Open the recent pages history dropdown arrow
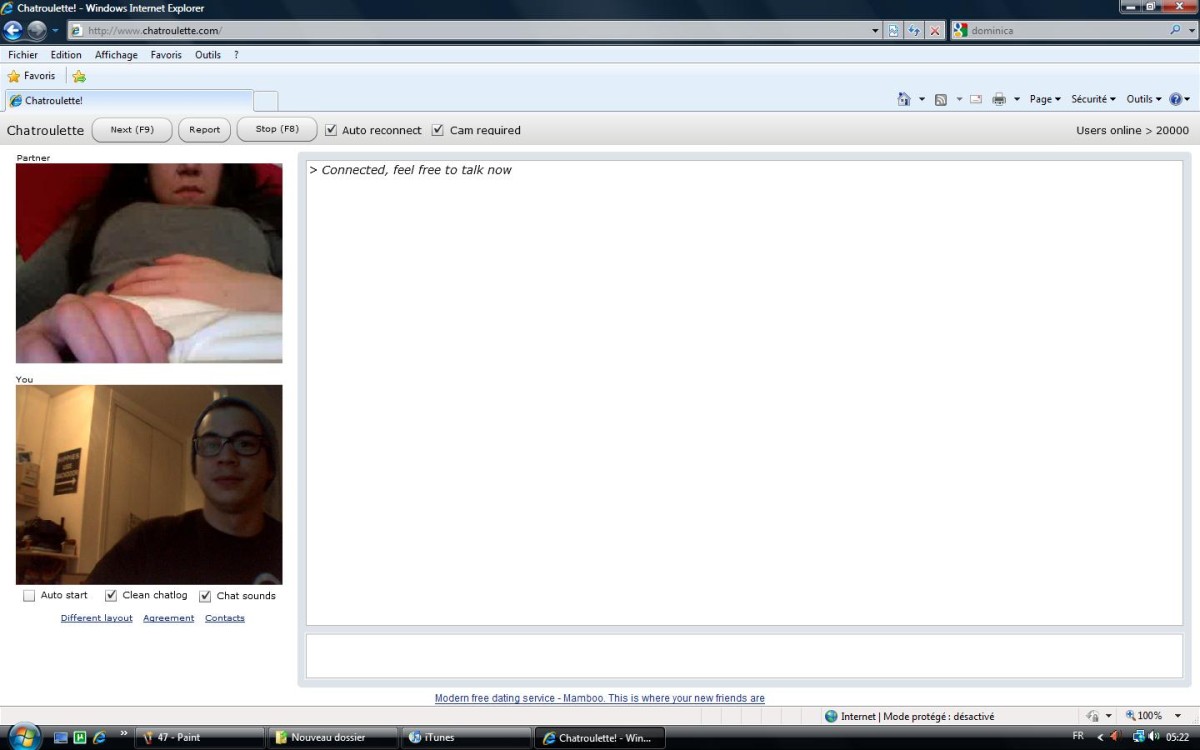Image resolution: width=1200 pixels, height=750 pixels. (56, 31)
